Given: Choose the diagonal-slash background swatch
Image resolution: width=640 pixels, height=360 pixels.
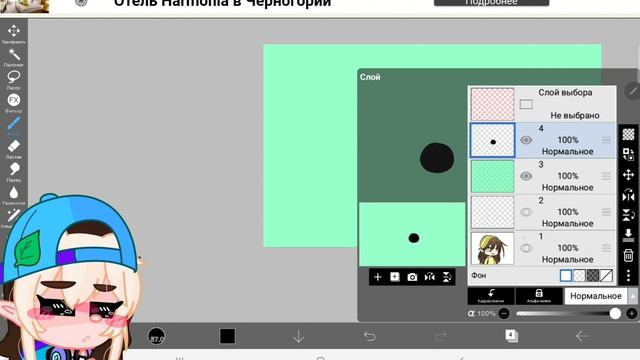Looking at the screenshot, I should (606, 276).
